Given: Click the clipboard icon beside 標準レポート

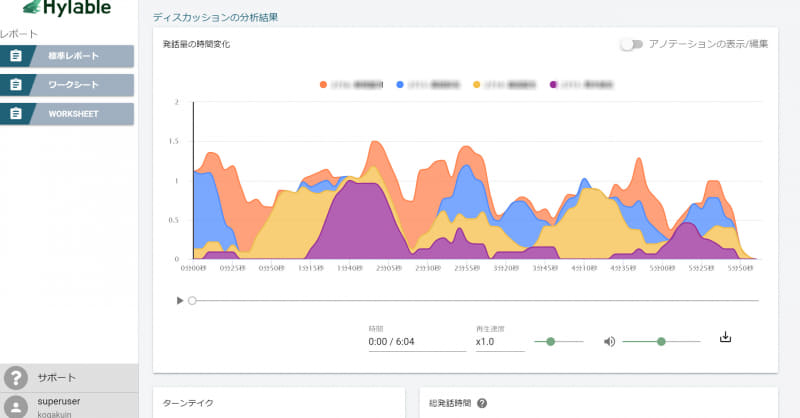Looking at the screenshot, I should pyautogui.click(x=16, y=56).
